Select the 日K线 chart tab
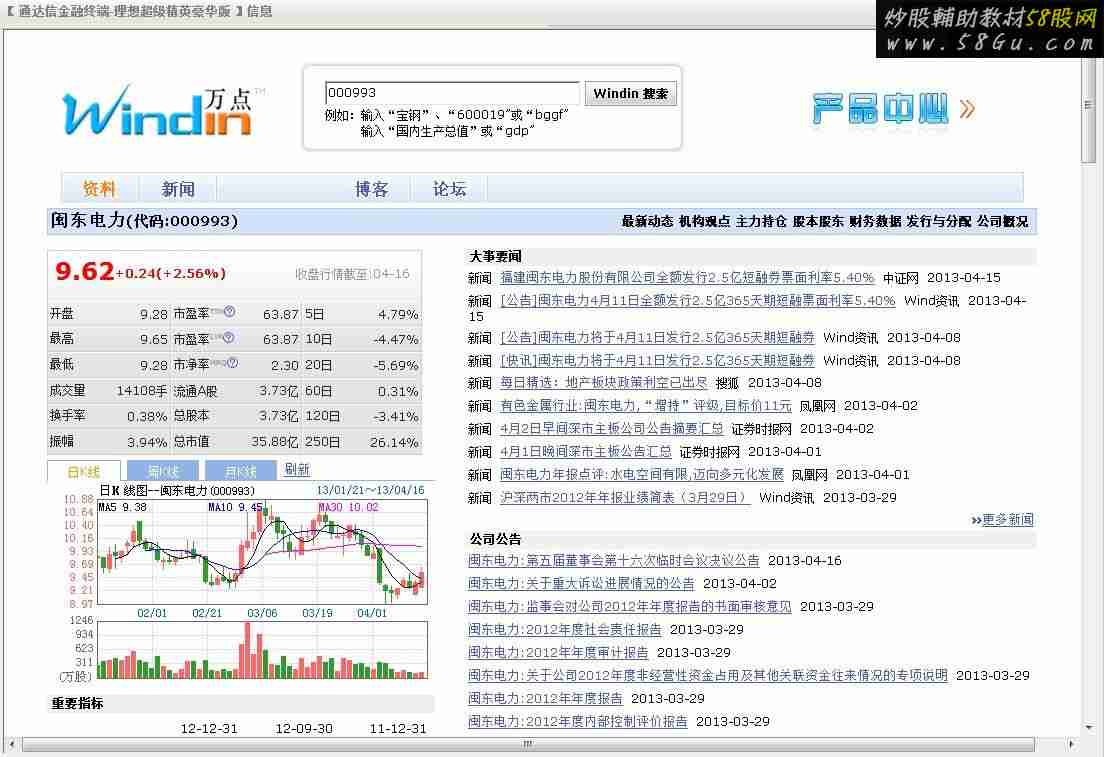The image size is (1104, 757). pos(84,471)
